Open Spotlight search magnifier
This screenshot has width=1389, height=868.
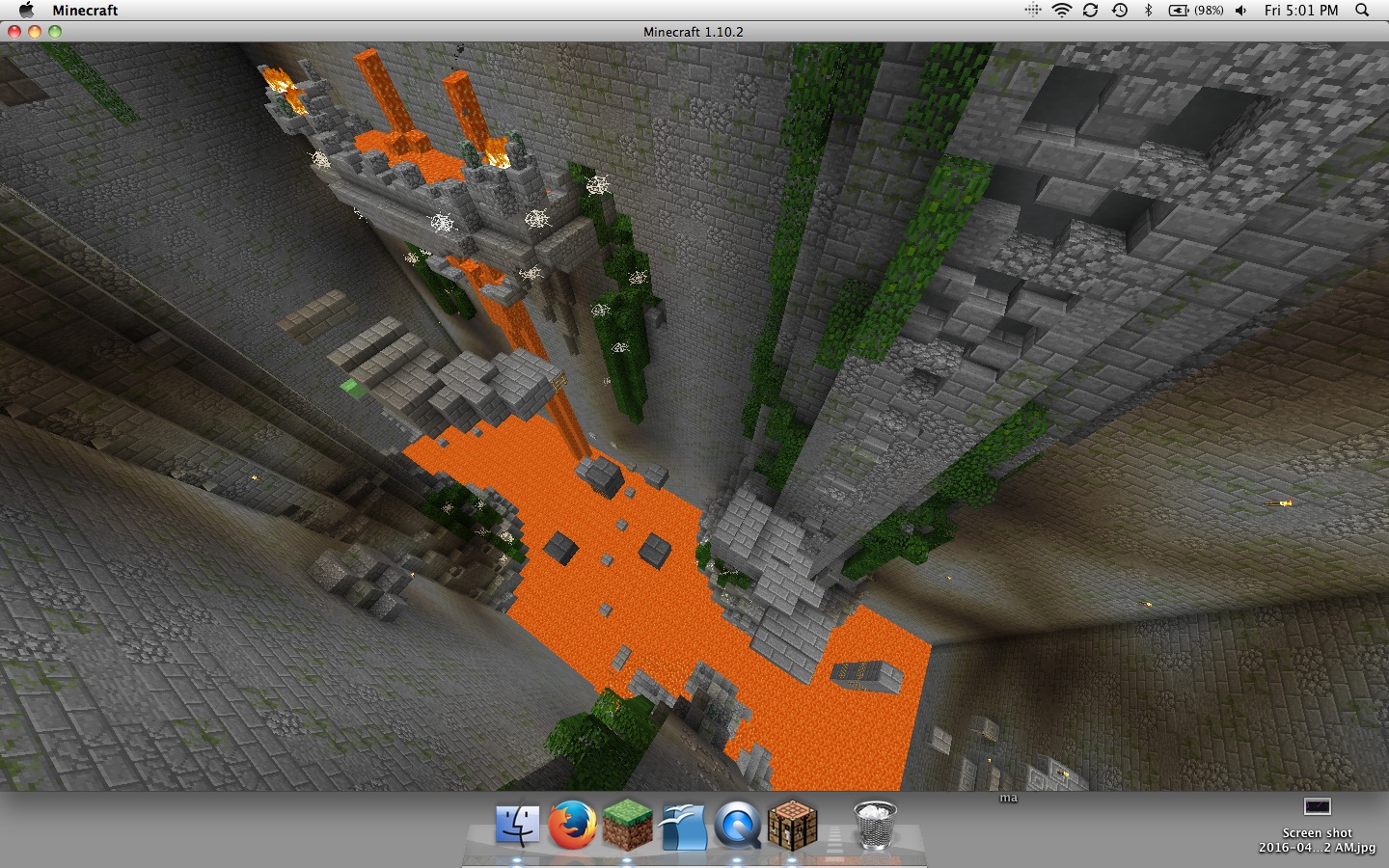point(1362,10)
